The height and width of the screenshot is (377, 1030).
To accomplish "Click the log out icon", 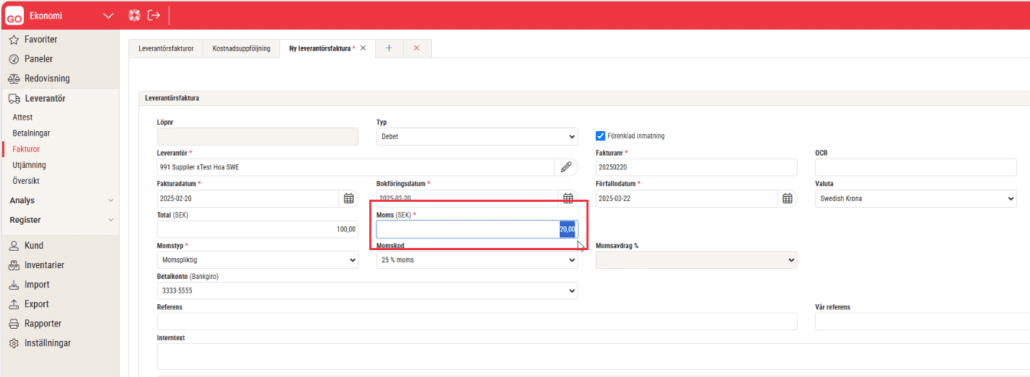I will tap(154, 15).
